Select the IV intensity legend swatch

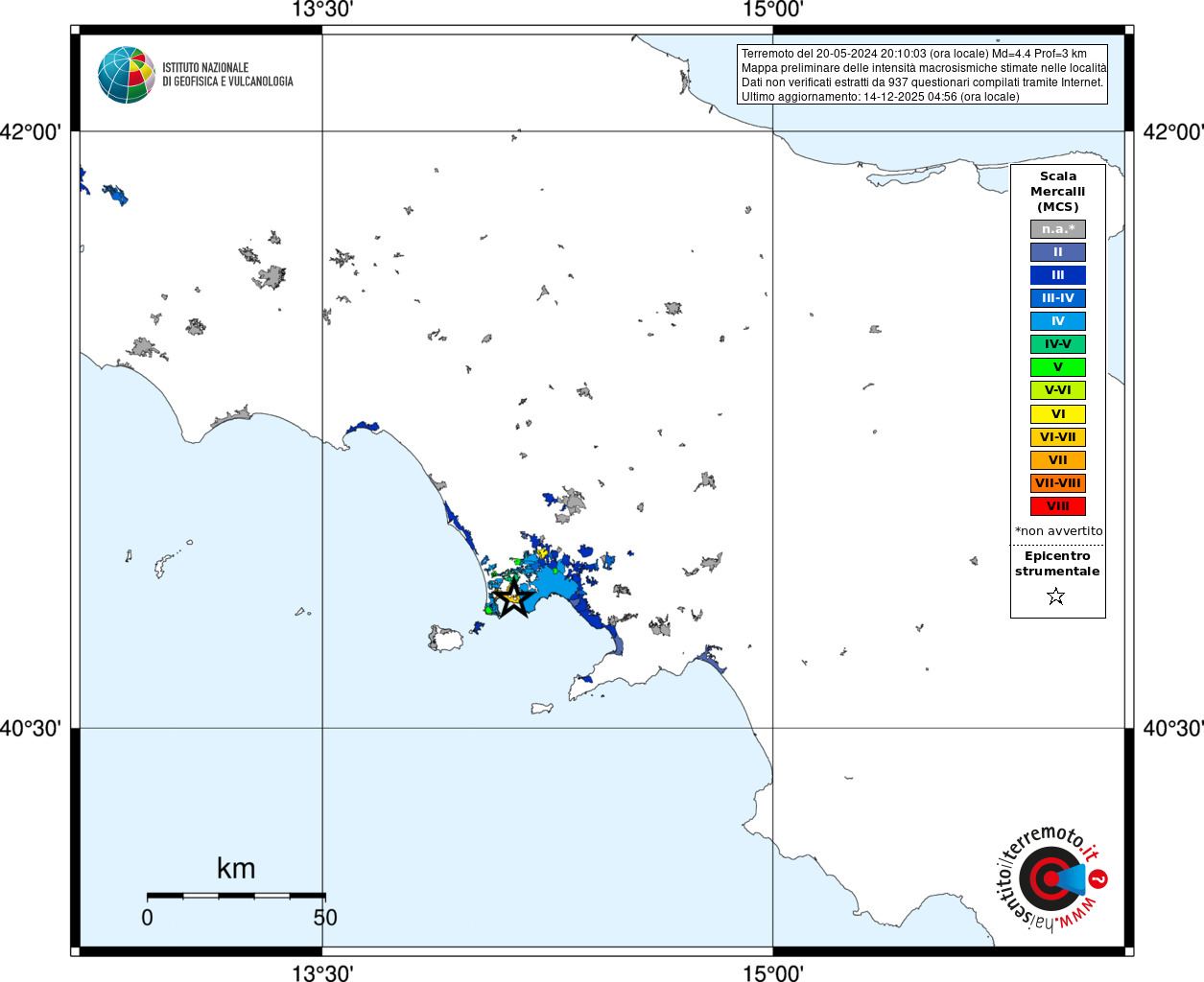[x=1058, y=321]
